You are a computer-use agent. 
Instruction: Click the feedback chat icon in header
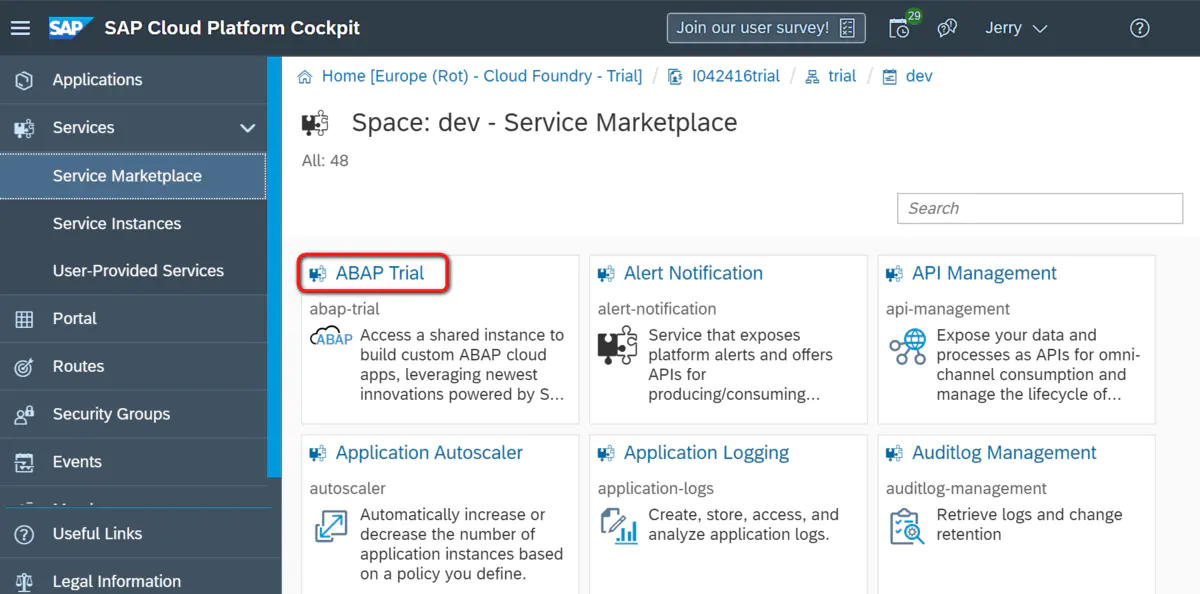click(947, 28)
